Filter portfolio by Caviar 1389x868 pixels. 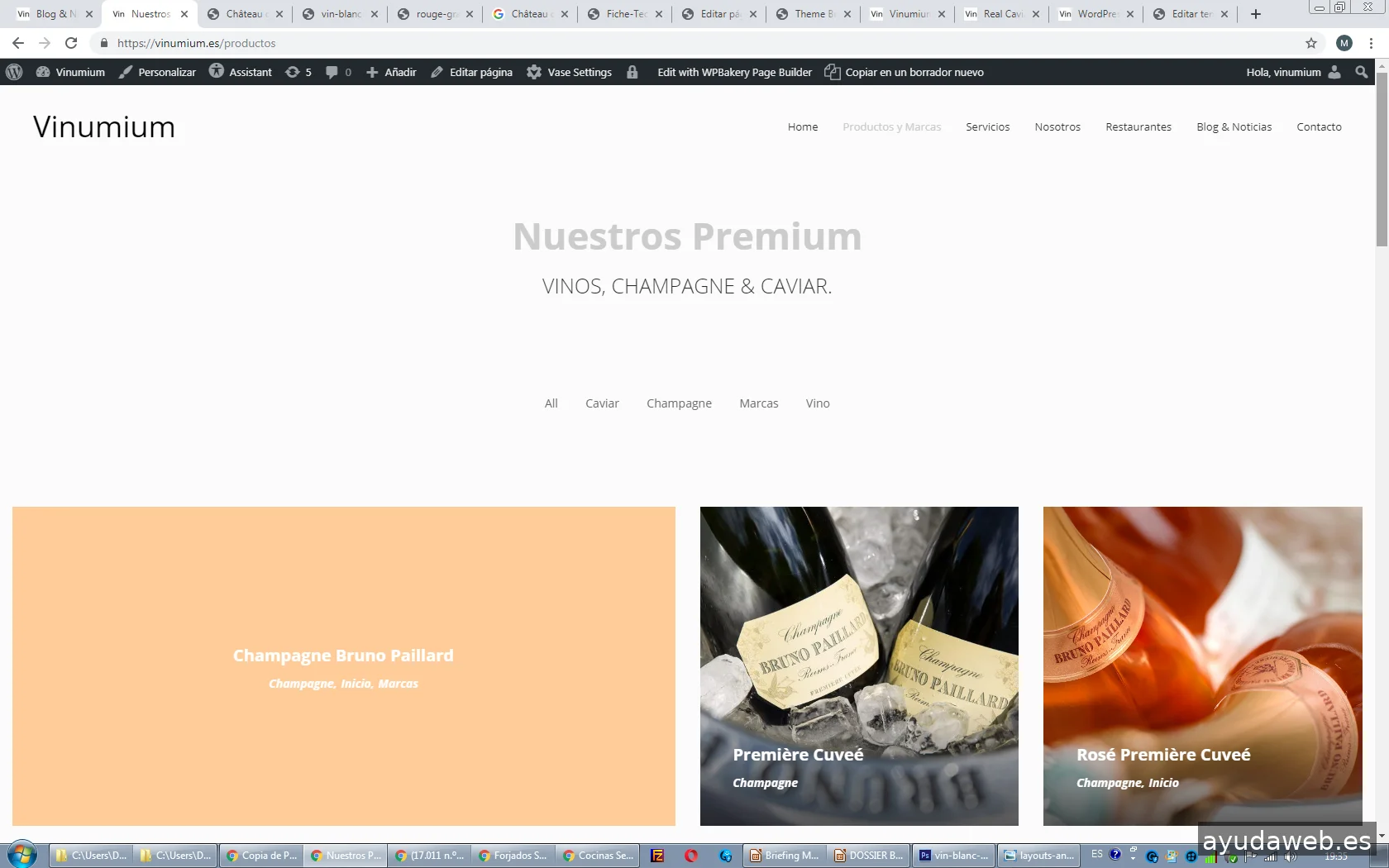(602, 403)
